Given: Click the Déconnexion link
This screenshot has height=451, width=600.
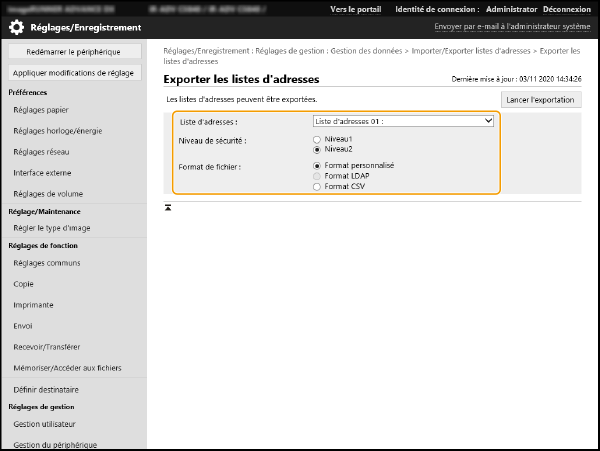Looking at the screenshot, I should [566, 9].
